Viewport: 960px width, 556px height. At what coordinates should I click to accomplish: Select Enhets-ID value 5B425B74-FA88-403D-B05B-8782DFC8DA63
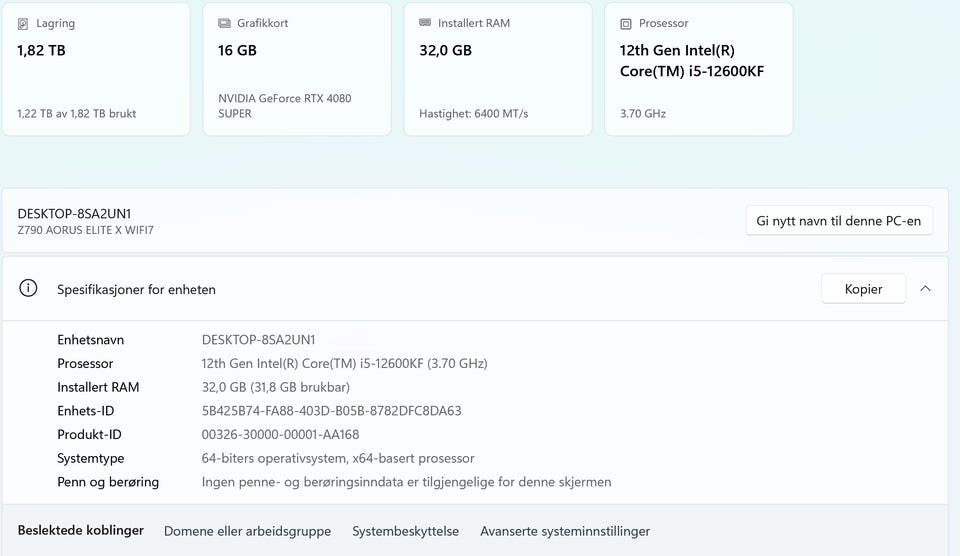click(331, 411)
